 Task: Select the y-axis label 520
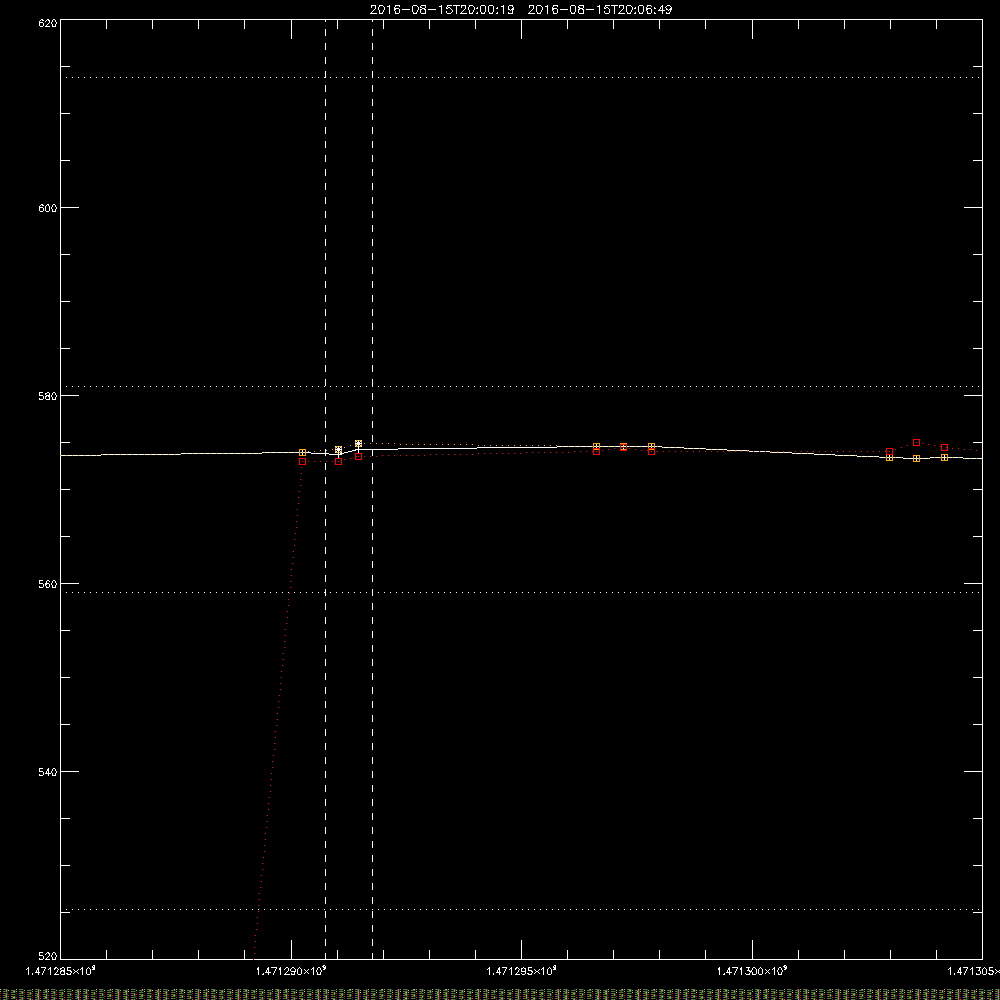pos(48,957)
